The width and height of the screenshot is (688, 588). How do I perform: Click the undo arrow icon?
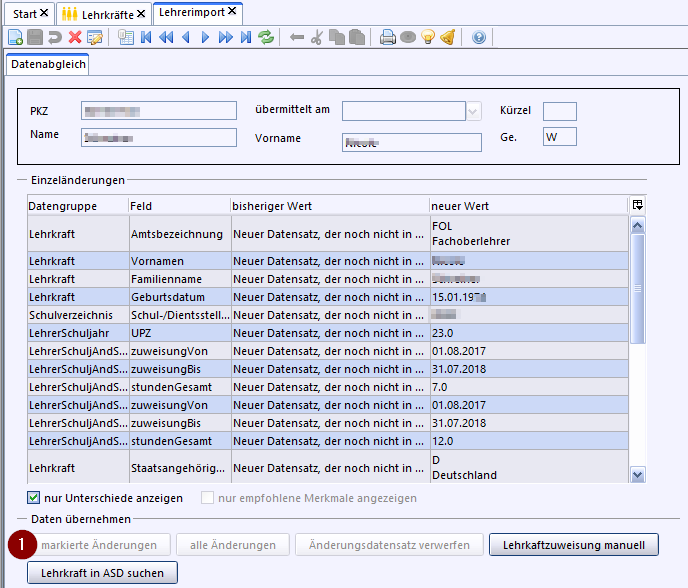(x=54, y=37)
